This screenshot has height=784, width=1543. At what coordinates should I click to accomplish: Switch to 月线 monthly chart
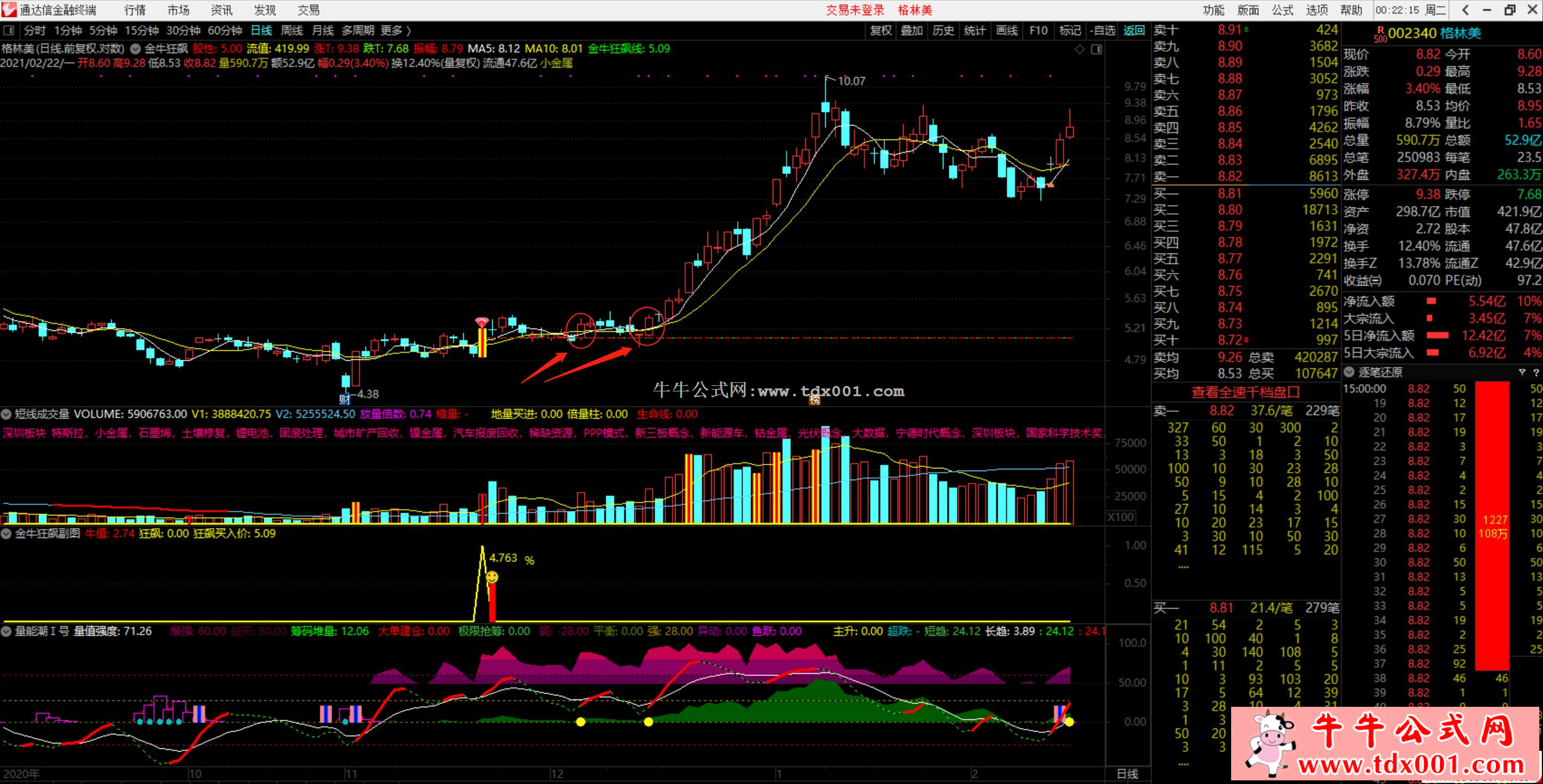click(323, 30)
